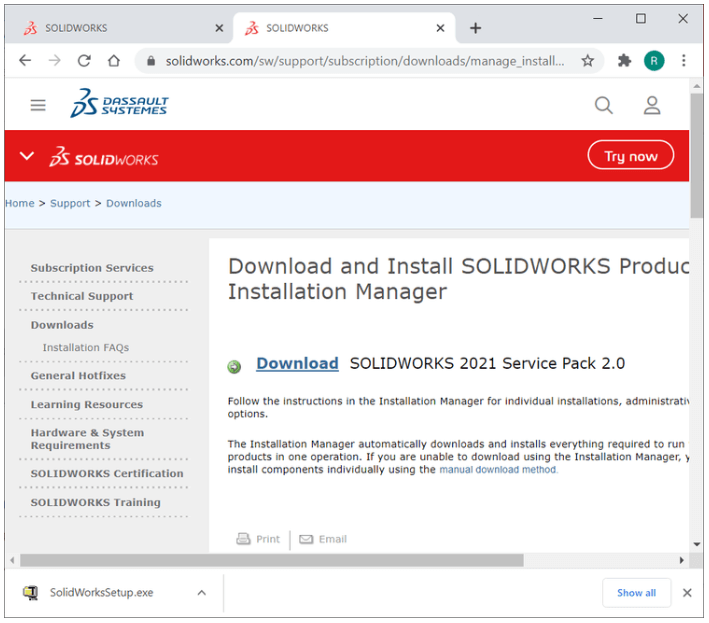
Task: Click the Downloads breadcrumb link
Action: click(134, 203)
